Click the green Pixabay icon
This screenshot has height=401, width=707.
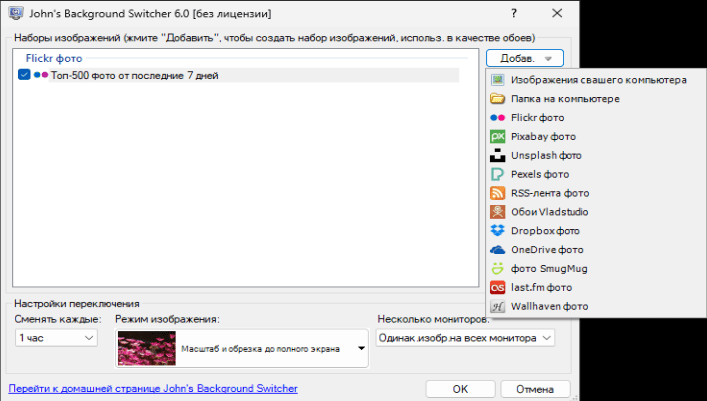pyautogui.click(x=497, y=137)
